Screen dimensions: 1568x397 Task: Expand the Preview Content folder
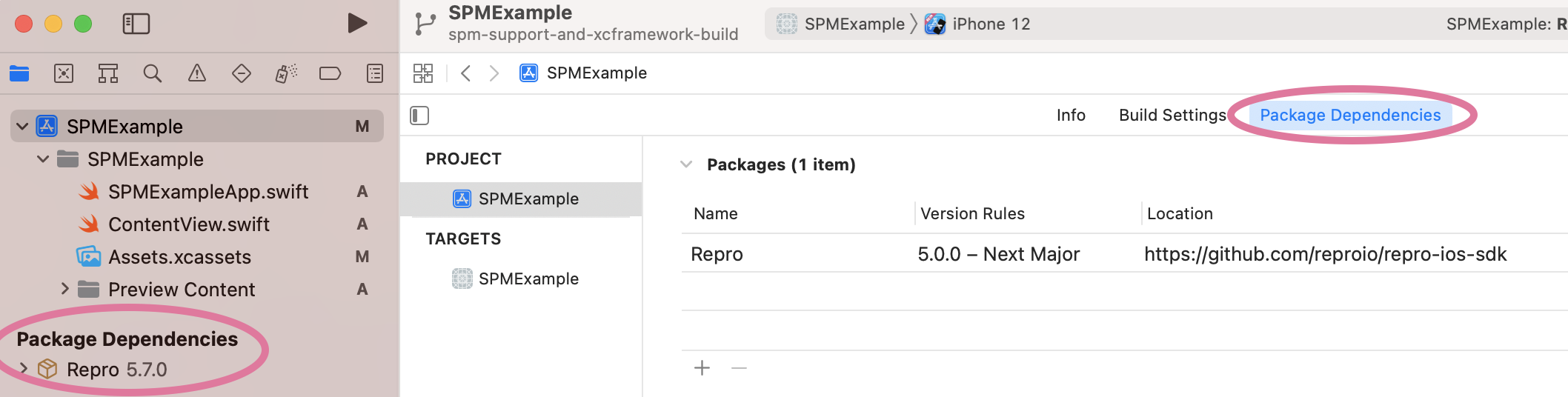64,289
